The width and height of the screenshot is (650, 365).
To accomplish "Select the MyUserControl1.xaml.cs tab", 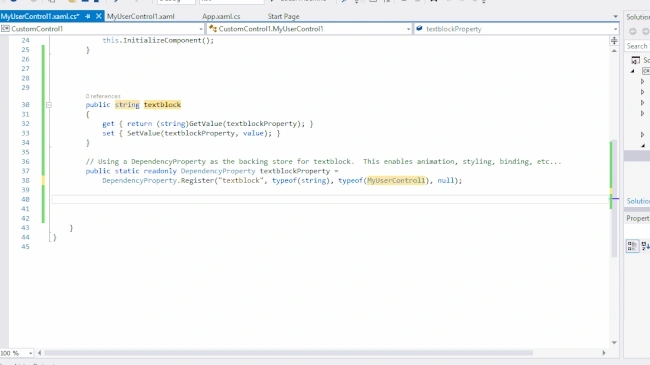I will [40, 16].
